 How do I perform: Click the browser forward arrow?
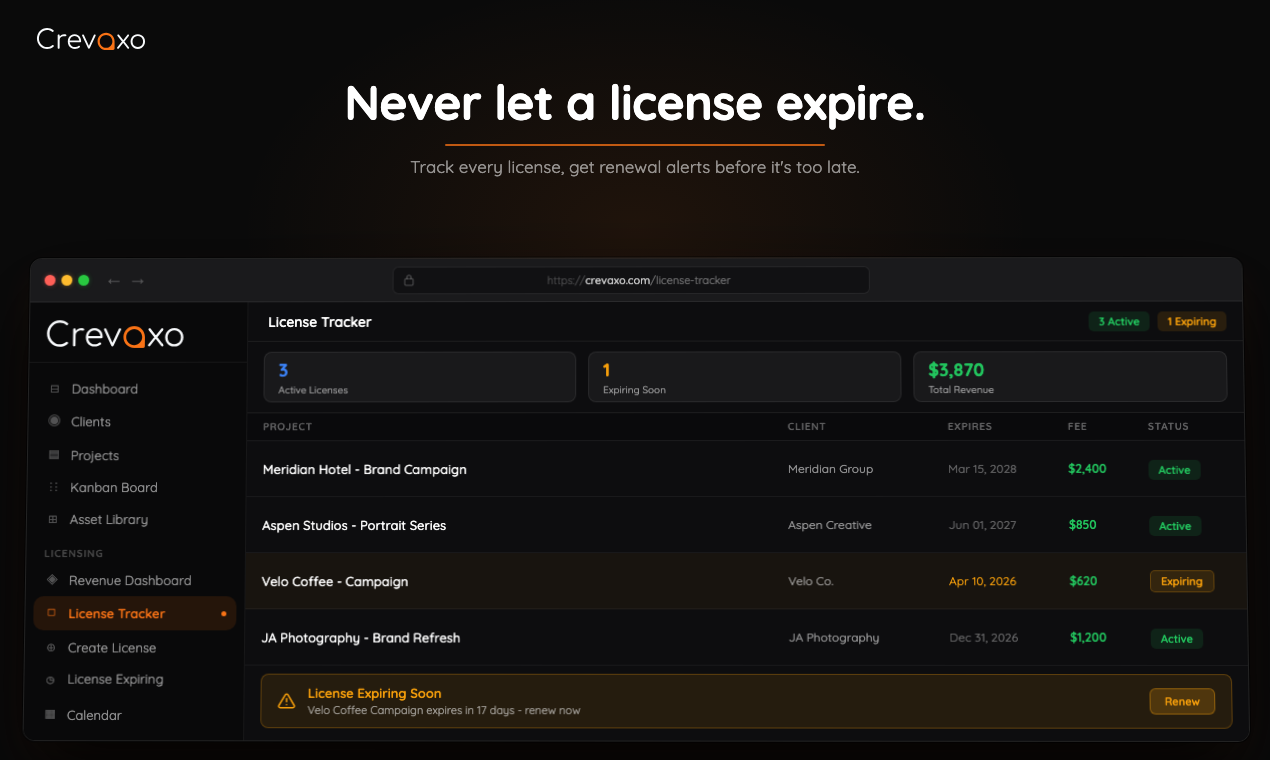[x=138, y=281]
